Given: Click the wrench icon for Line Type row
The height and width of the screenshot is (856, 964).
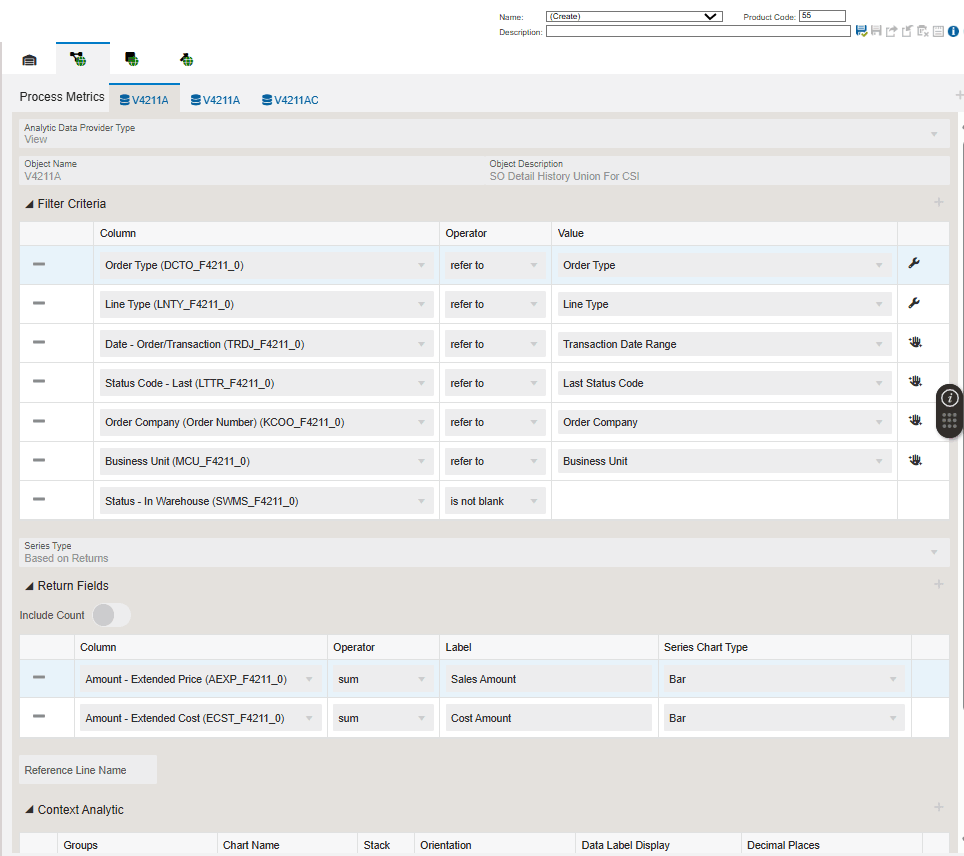Looking at the screenshot, I should pyautogui.click(x=913, y=304).
